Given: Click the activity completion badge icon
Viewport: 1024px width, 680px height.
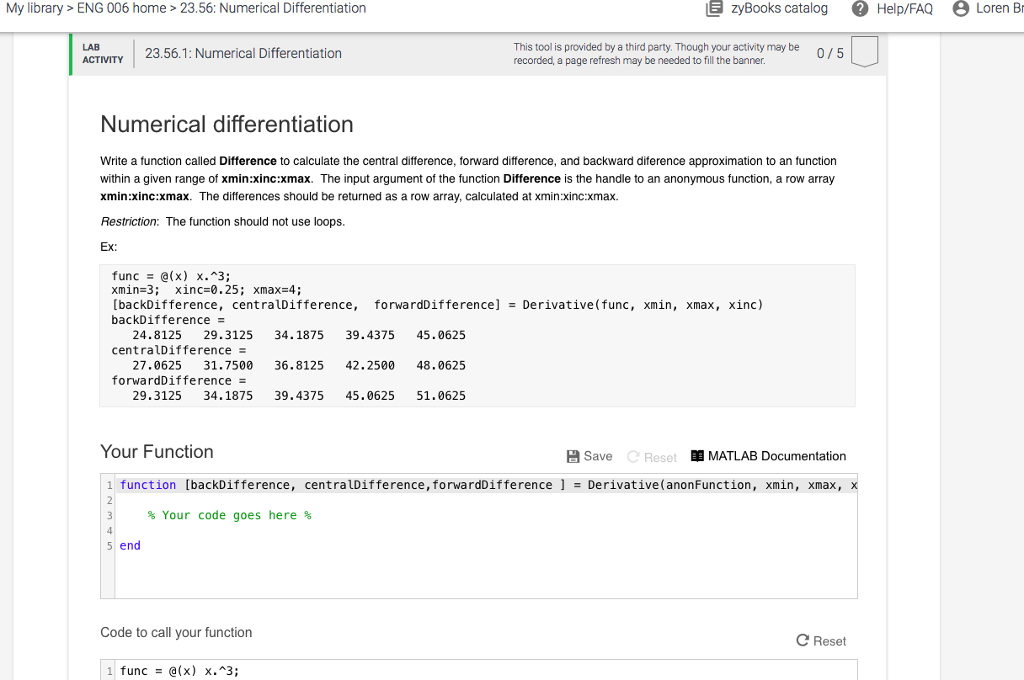Looking at the screenshot, I should coord(865,52).
